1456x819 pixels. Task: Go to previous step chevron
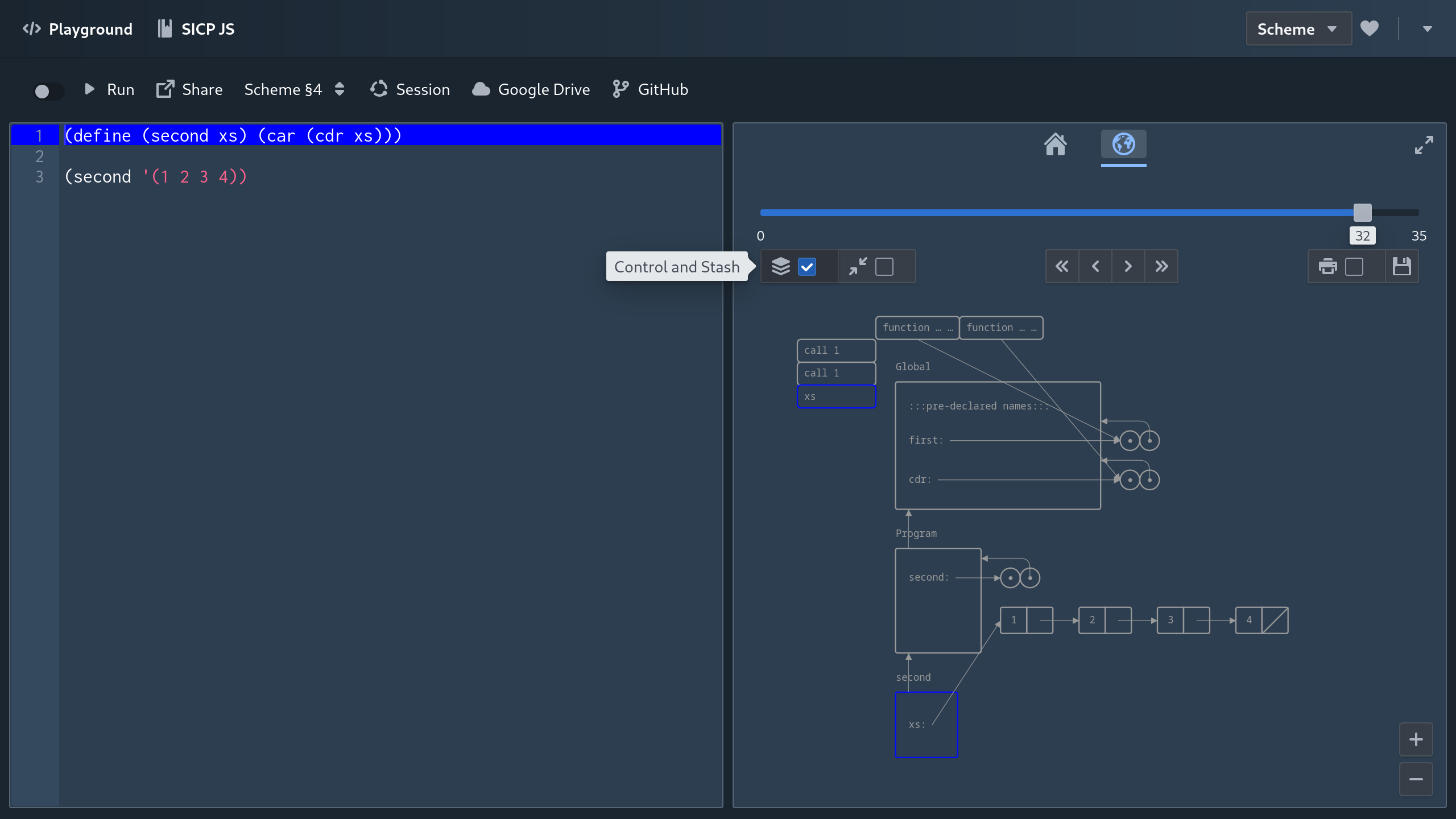1095,266
